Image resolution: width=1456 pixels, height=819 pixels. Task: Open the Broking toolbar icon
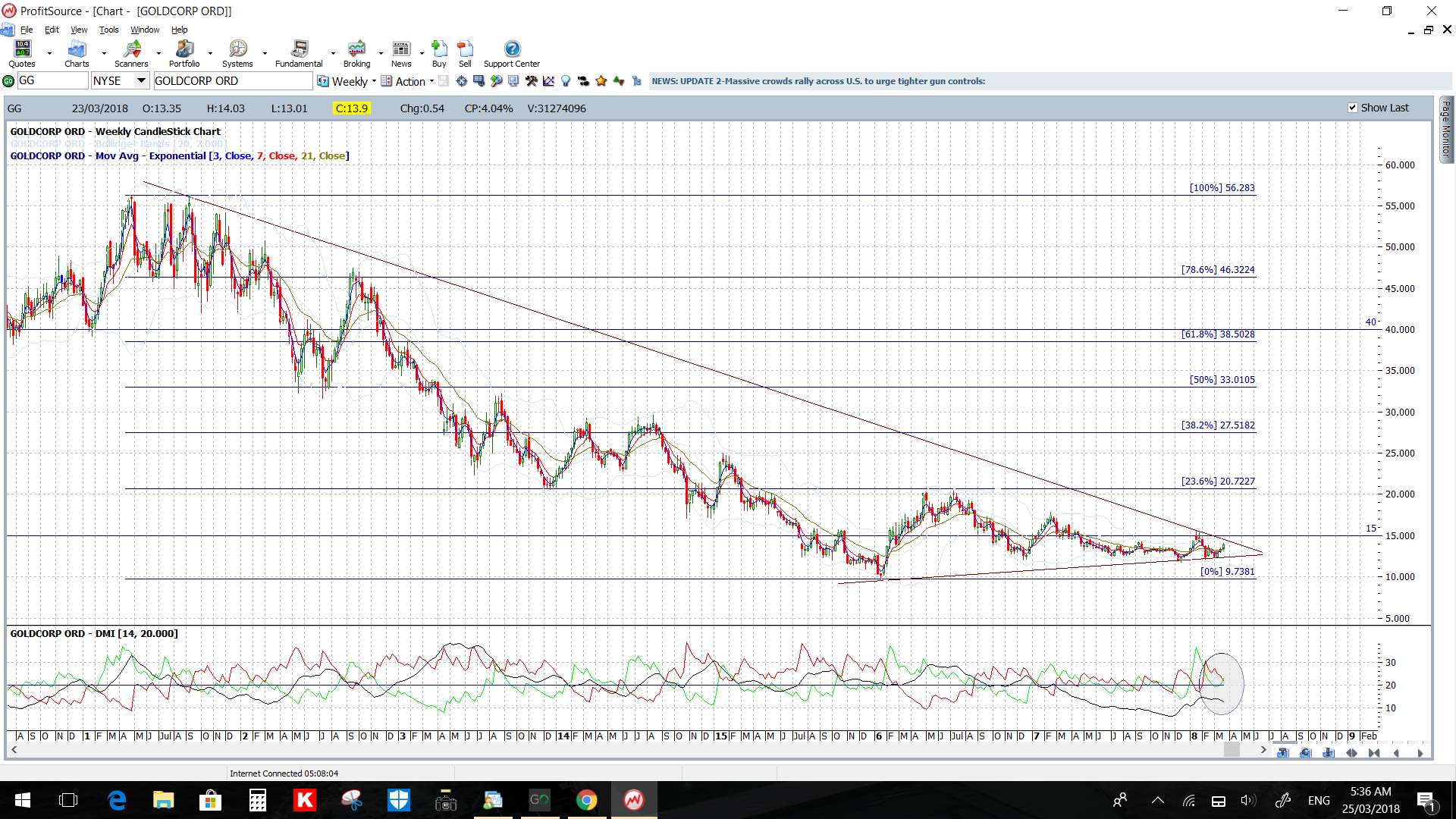(356, 49)
